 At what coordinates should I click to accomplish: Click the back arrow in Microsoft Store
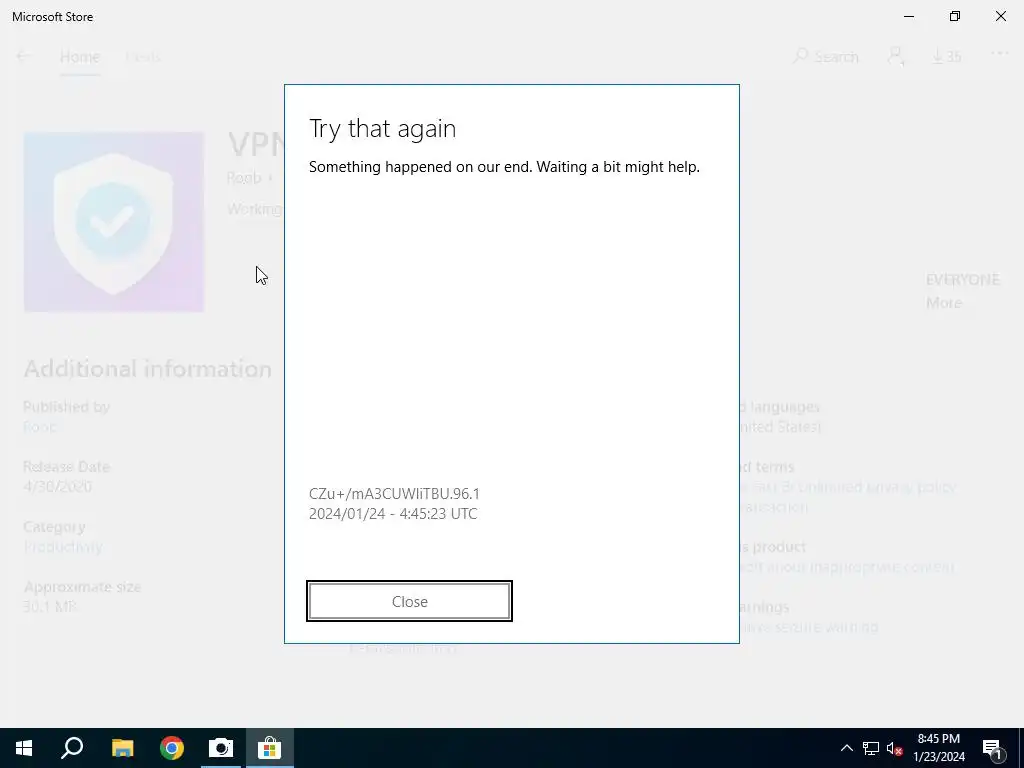24,57
